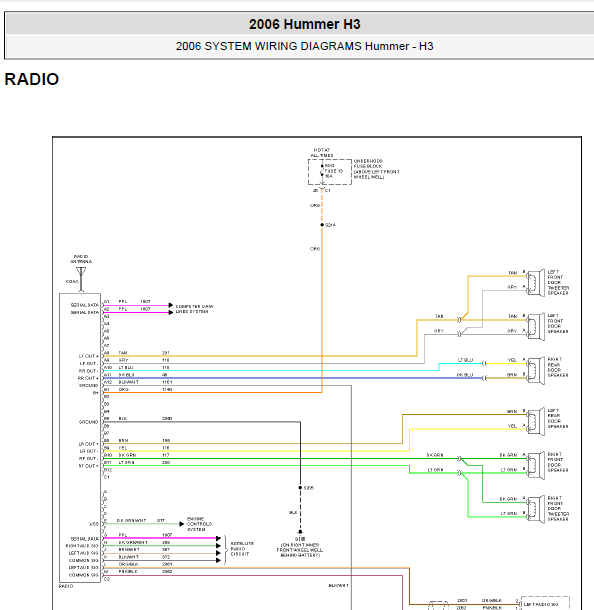This screenshot has width=594, height=610.
Task: Click the S305 splice dot on the black wire
Action: 300,487
